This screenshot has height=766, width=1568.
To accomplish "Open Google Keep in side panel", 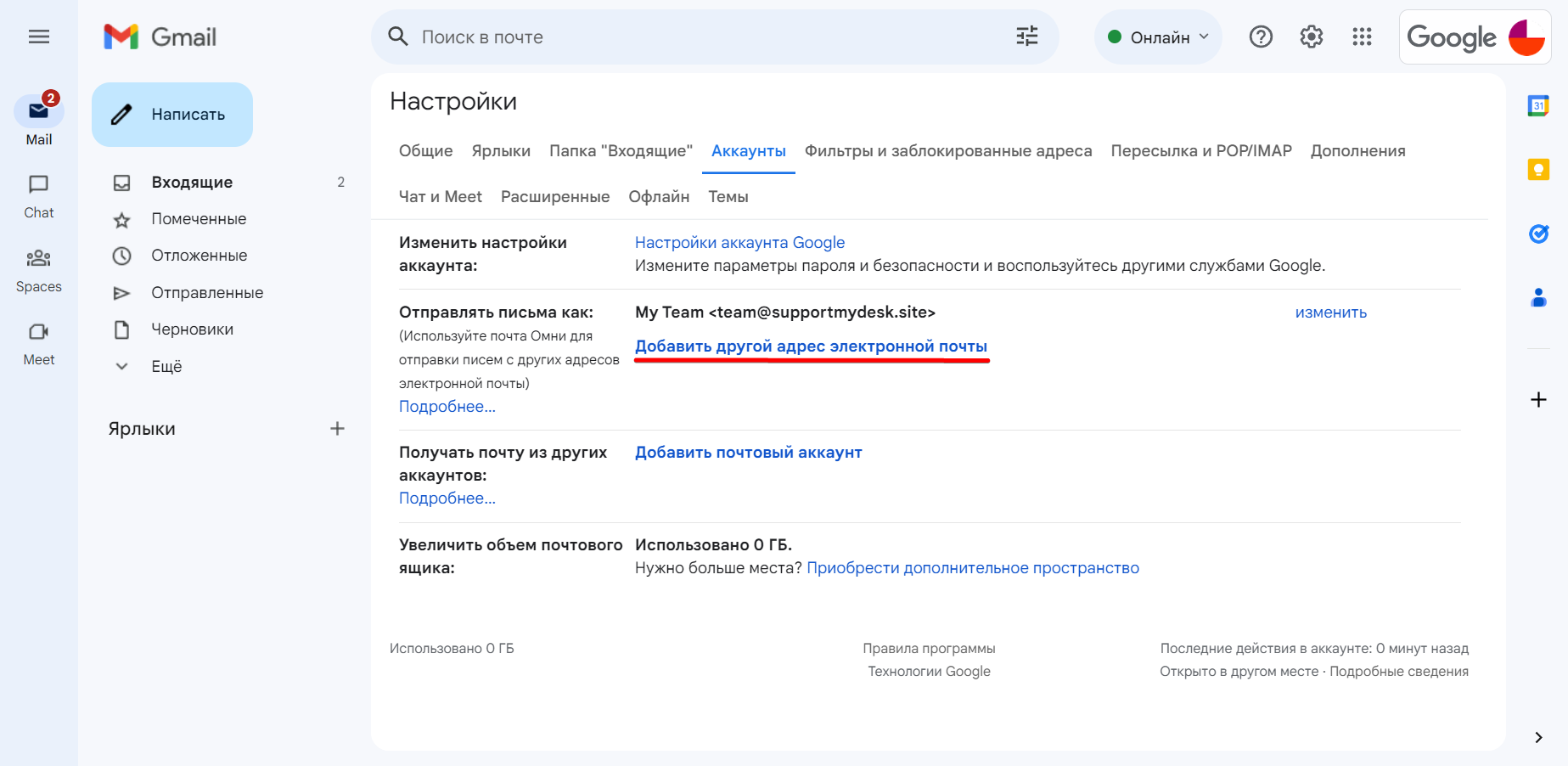I will pos(1538,170).
